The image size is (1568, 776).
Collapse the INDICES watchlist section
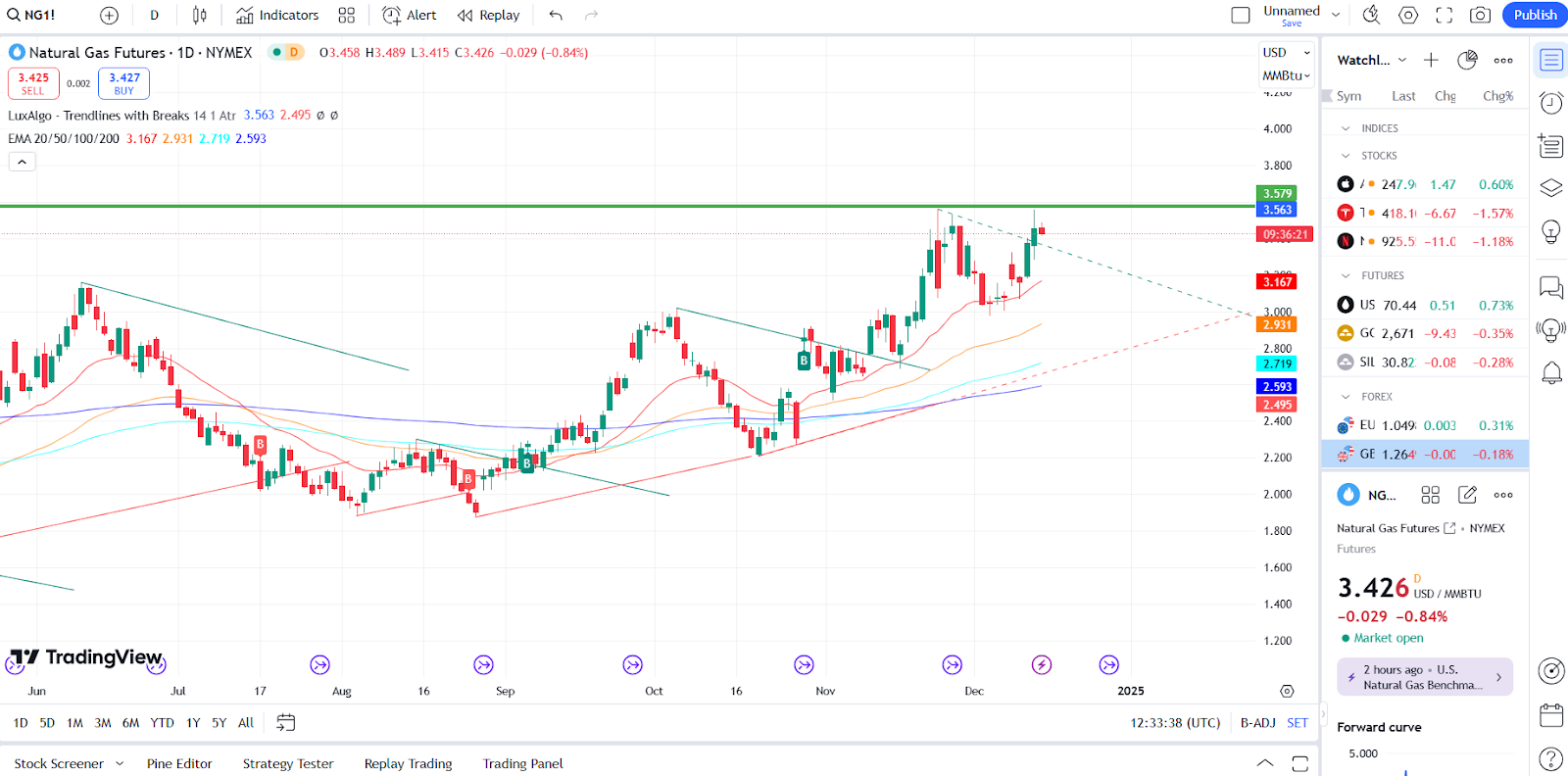[x=1346, y=128]
